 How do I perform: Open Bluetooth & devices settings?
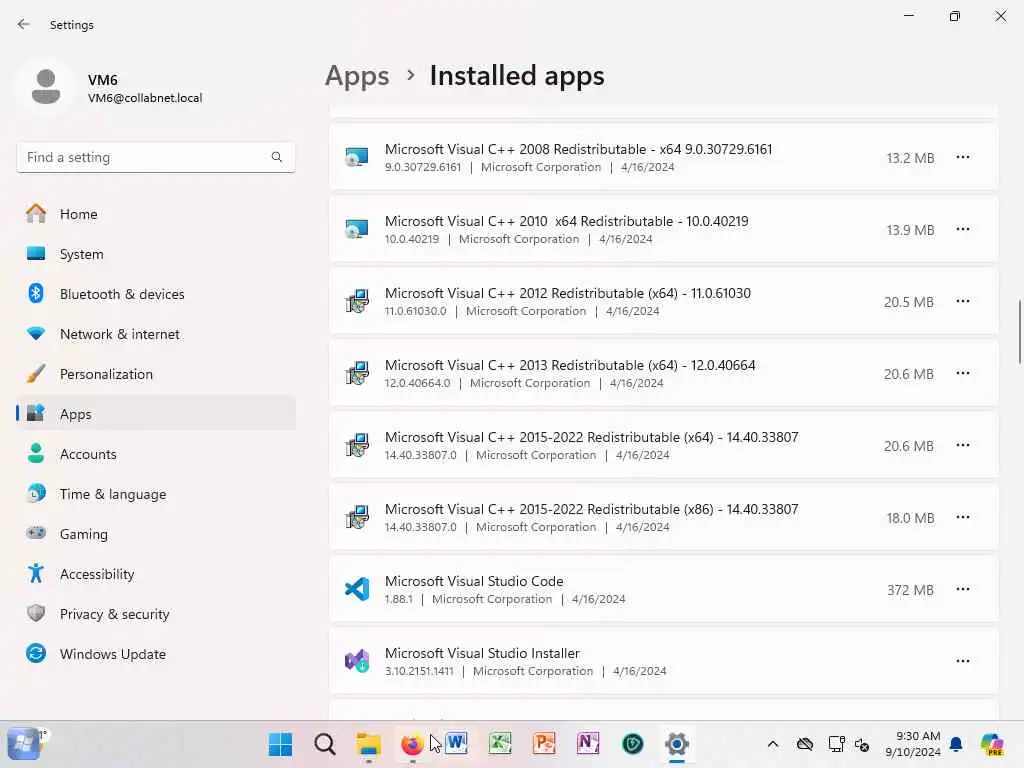point(155,294)
